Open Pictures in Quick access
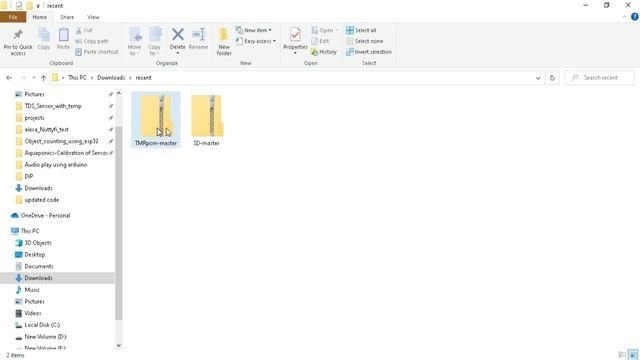The image size is (640, 360). pyautogui.click(x=35, y=94)
